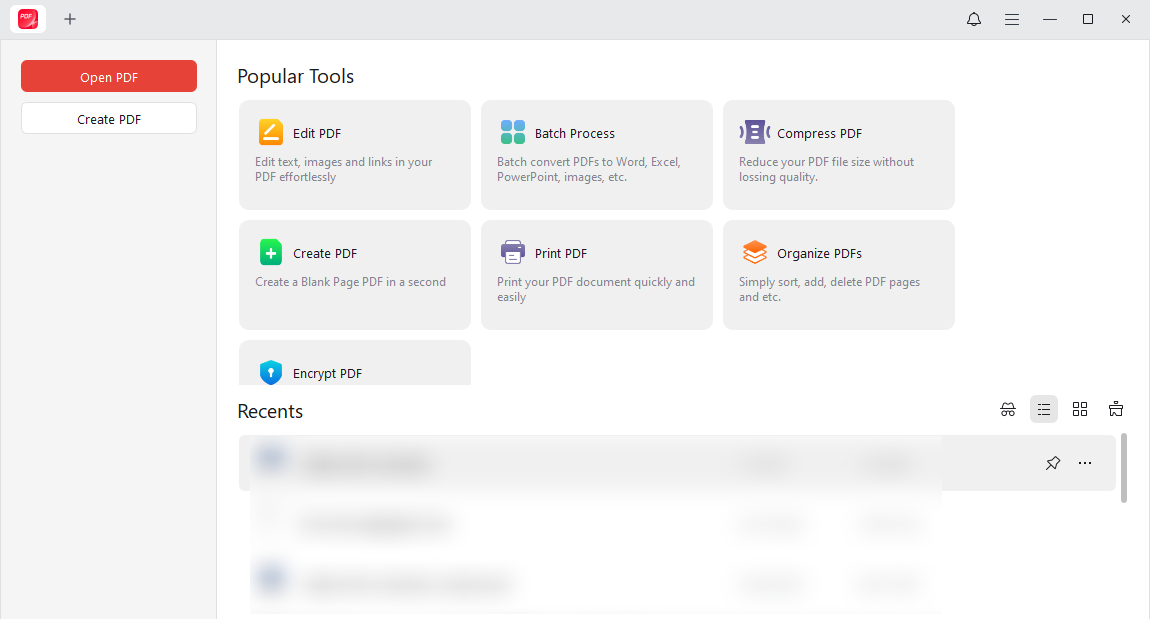Open a new tab with the plus button
This screenshot has width=1150, height=619.
click(x=70, y=19)
